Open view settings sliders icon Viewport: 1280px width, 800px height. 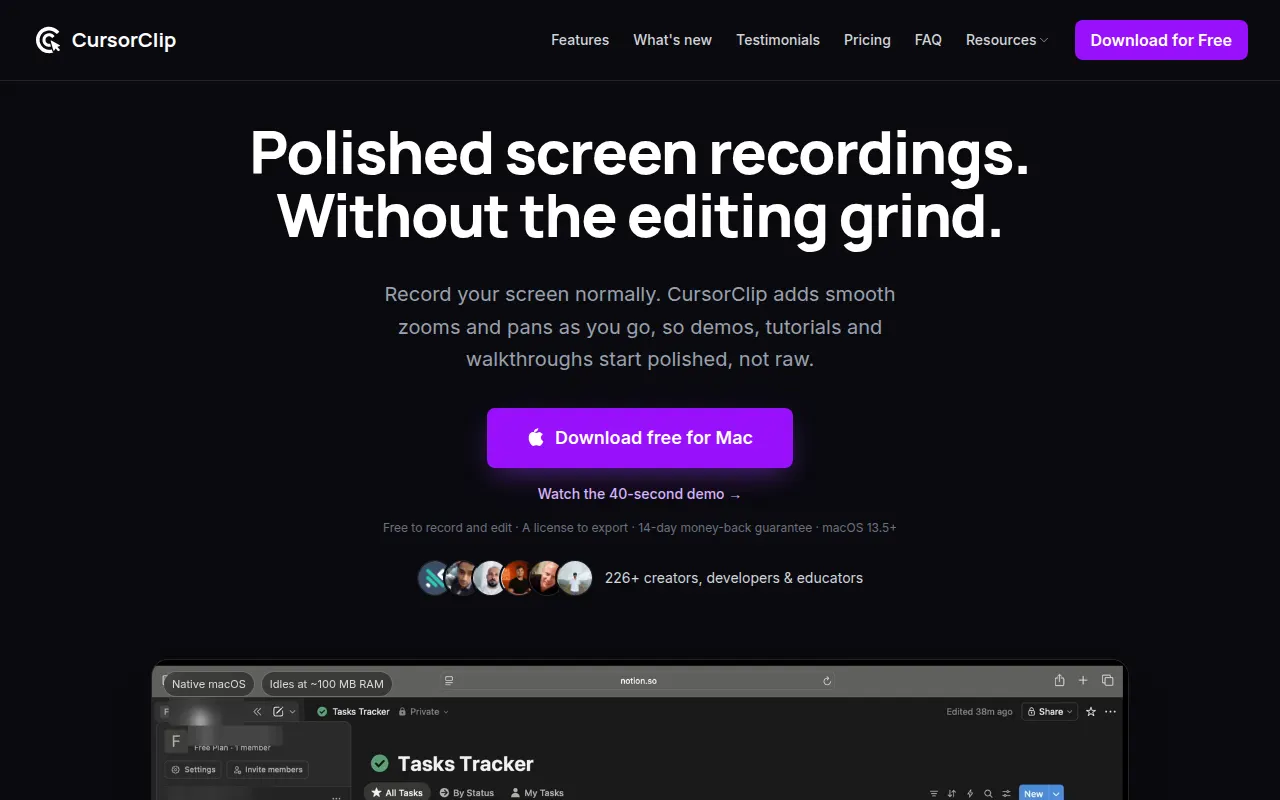point(1006,793)
